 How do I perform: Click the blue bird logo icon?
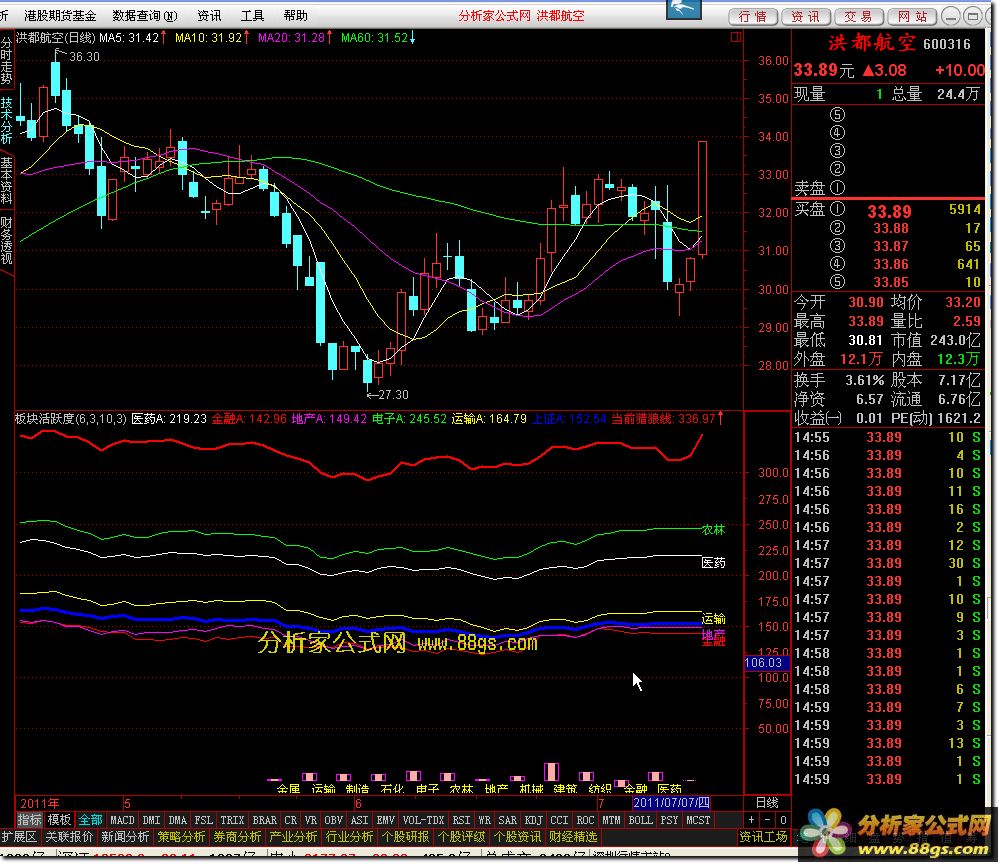pos(684,9)
